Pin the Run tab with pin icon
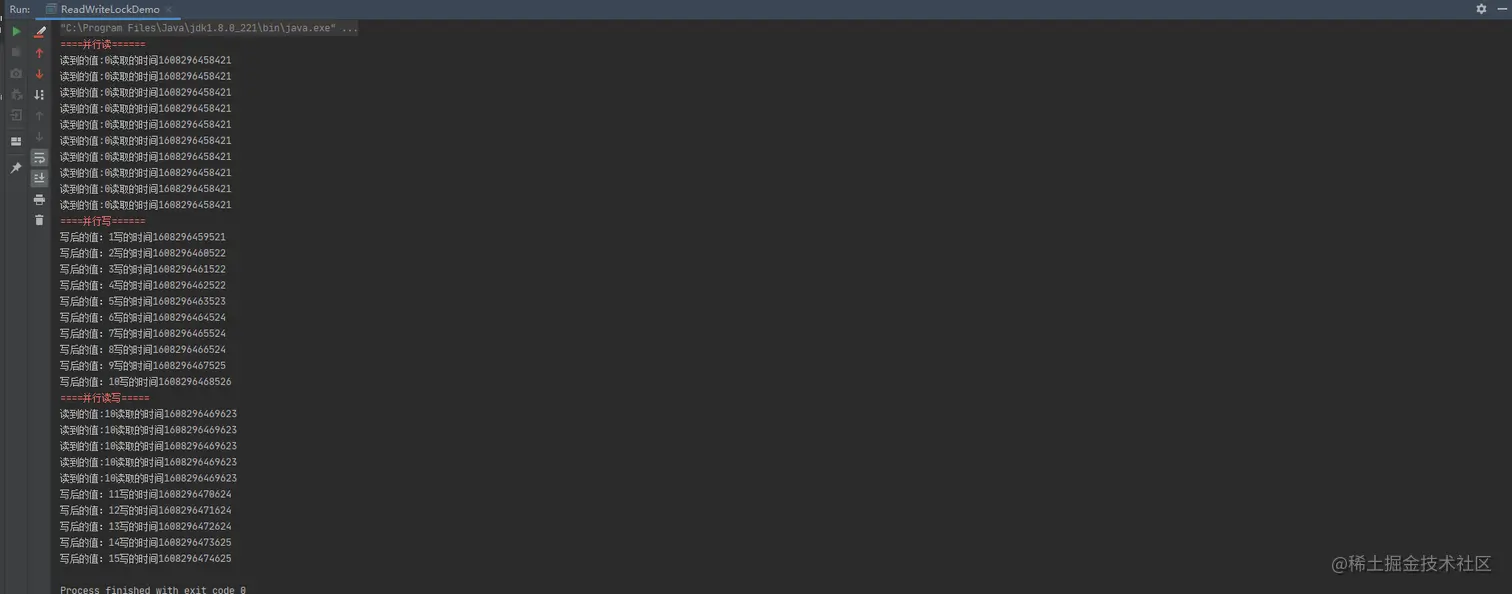The width and height of the screenshot is (1512, 594). 16,168
